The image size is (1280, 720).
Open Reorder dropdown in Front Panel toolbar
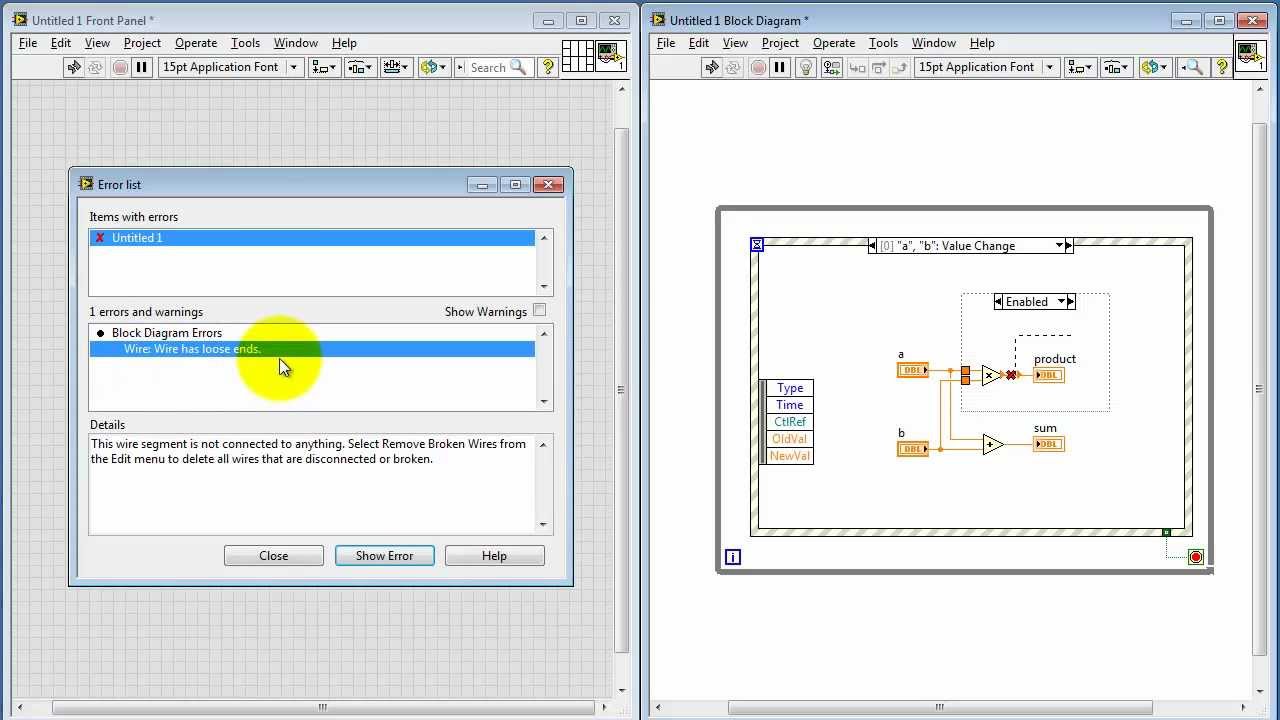pyautogui.click(x=433, y=67)
